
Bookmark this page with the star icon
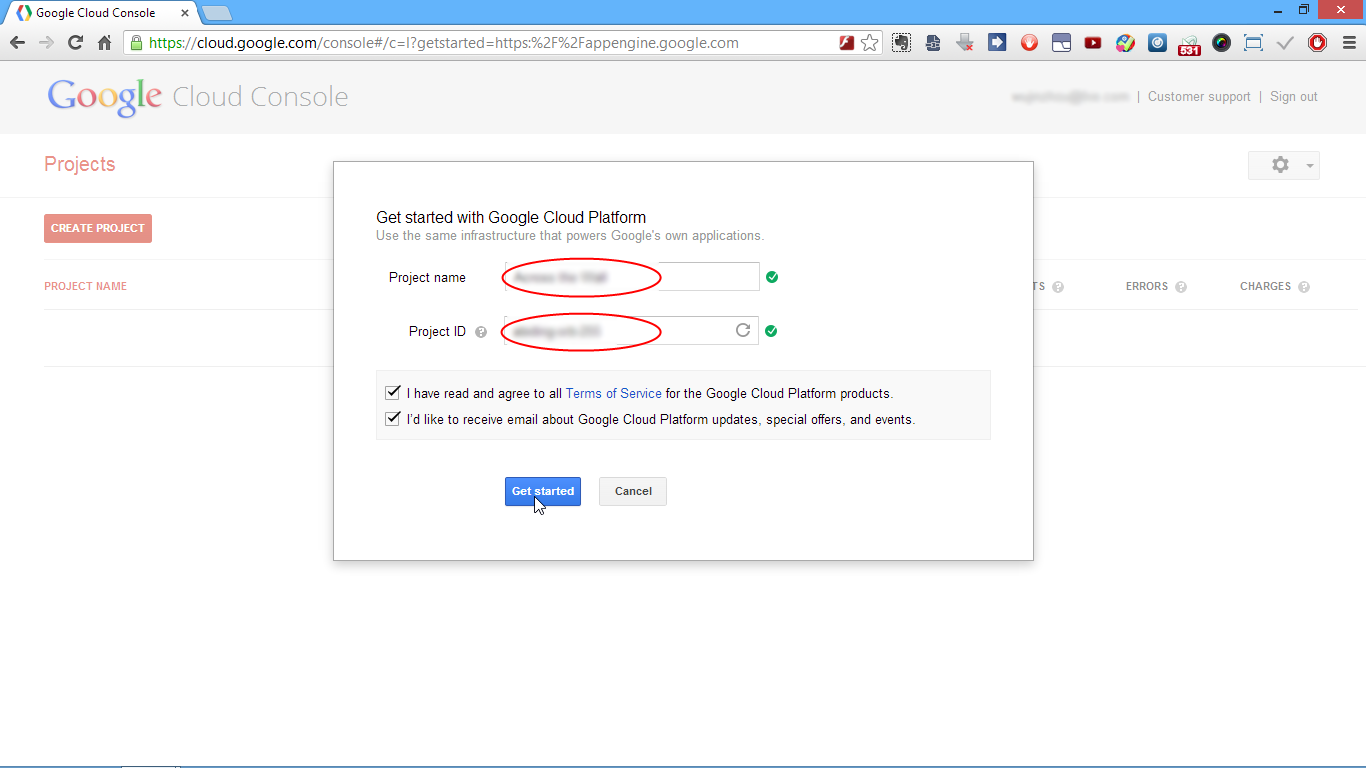coord(869,43)
